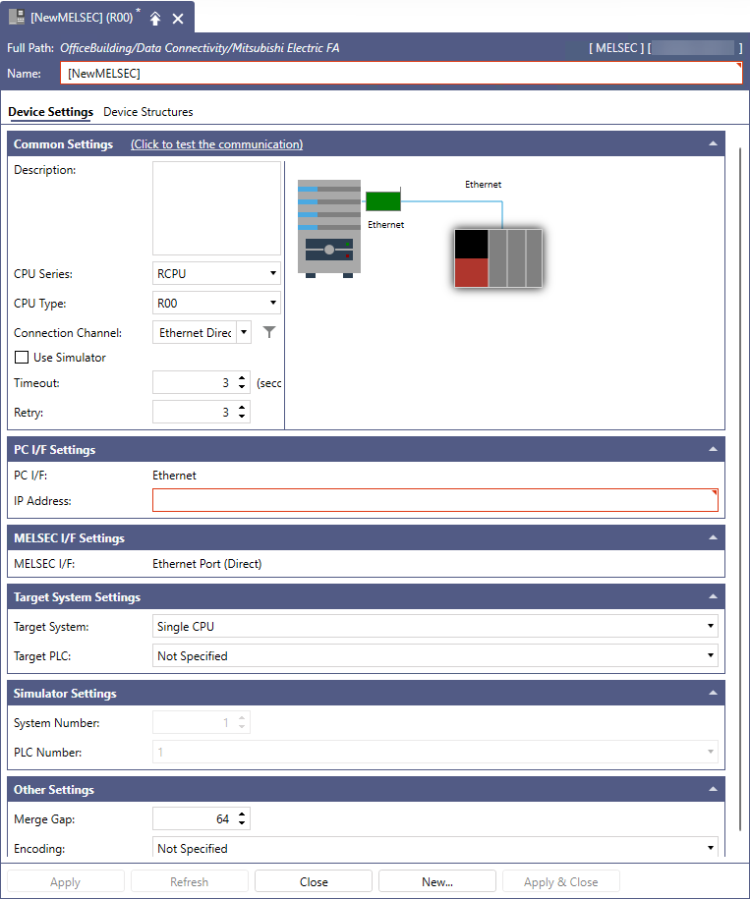Click the IP Address input field

[435, 501]
